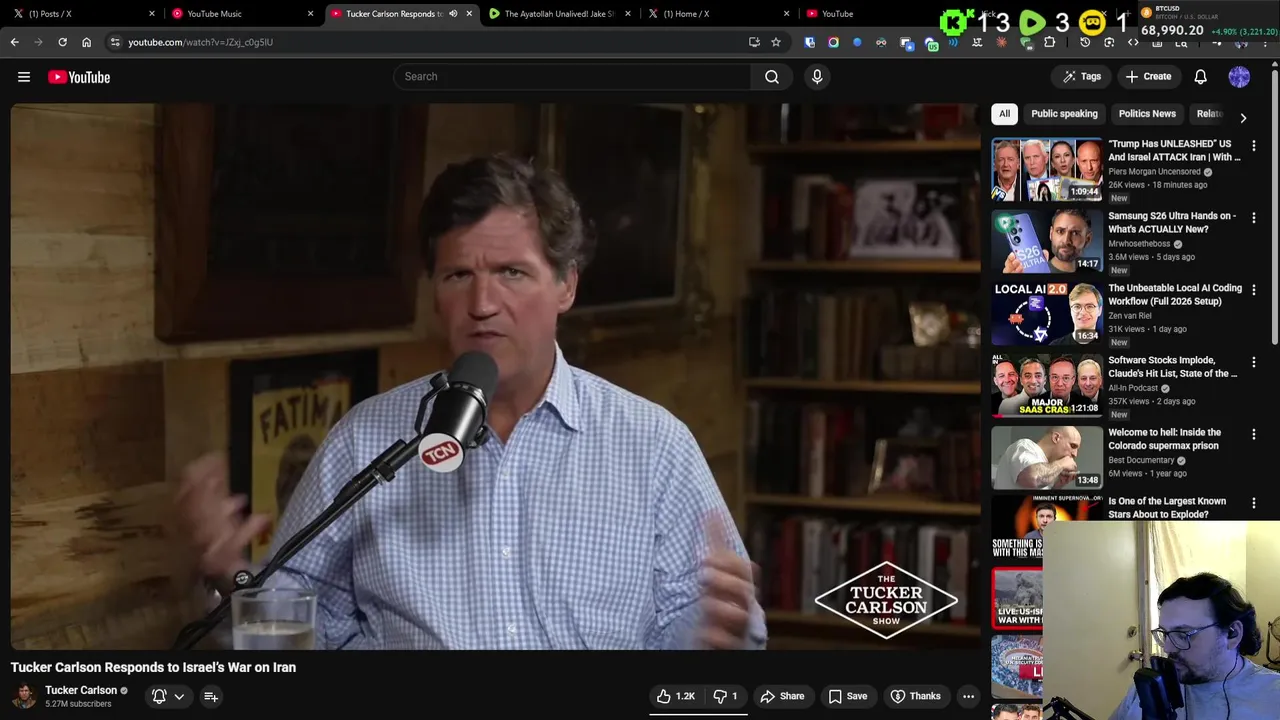Switch to the YouTube Music tab
The height and width of the screenshot is (720, 1280).
(x=240, y=14)
